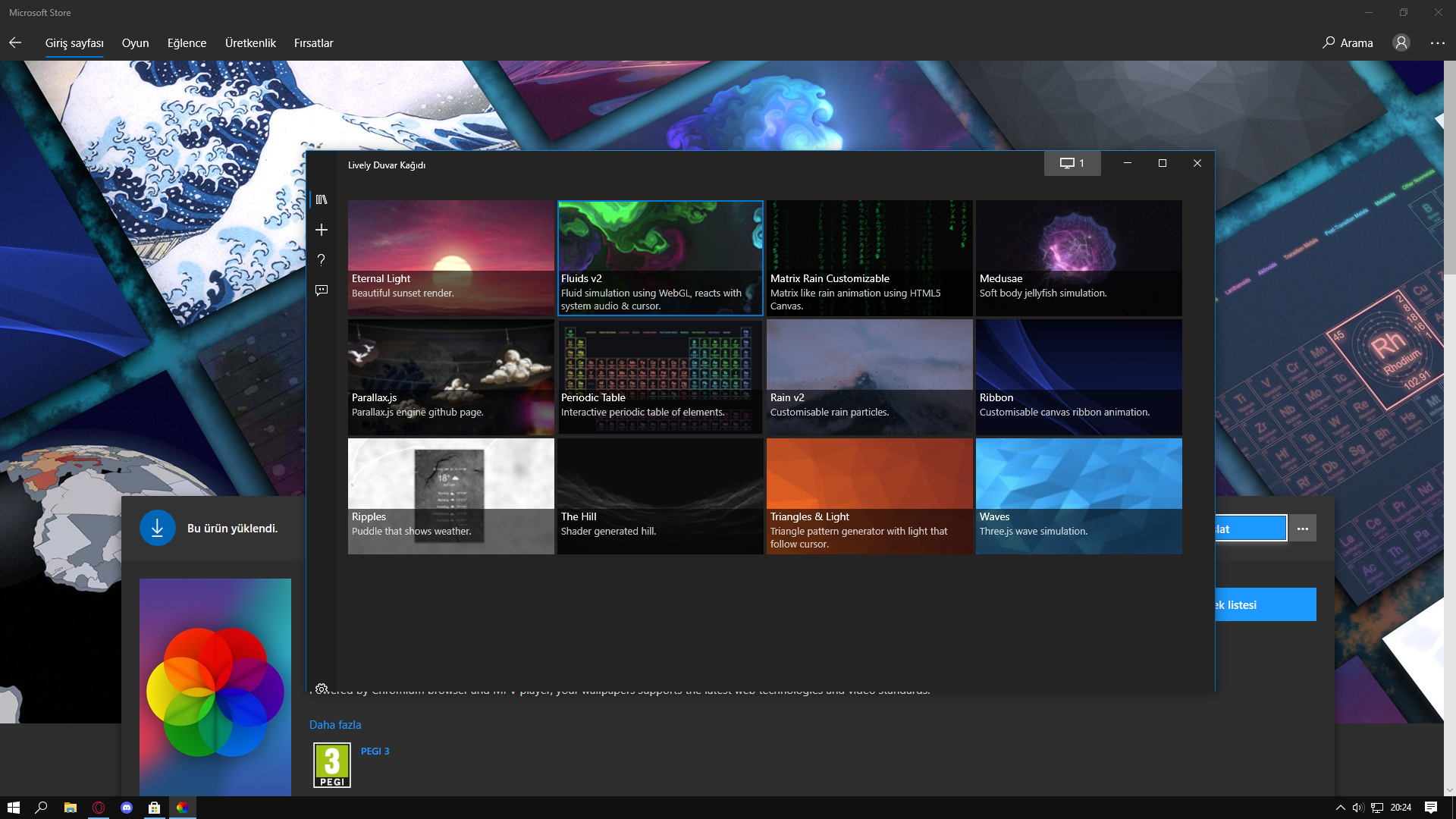Click the download status icon
Screen dimensions: 1456x819
coord(158,528)
